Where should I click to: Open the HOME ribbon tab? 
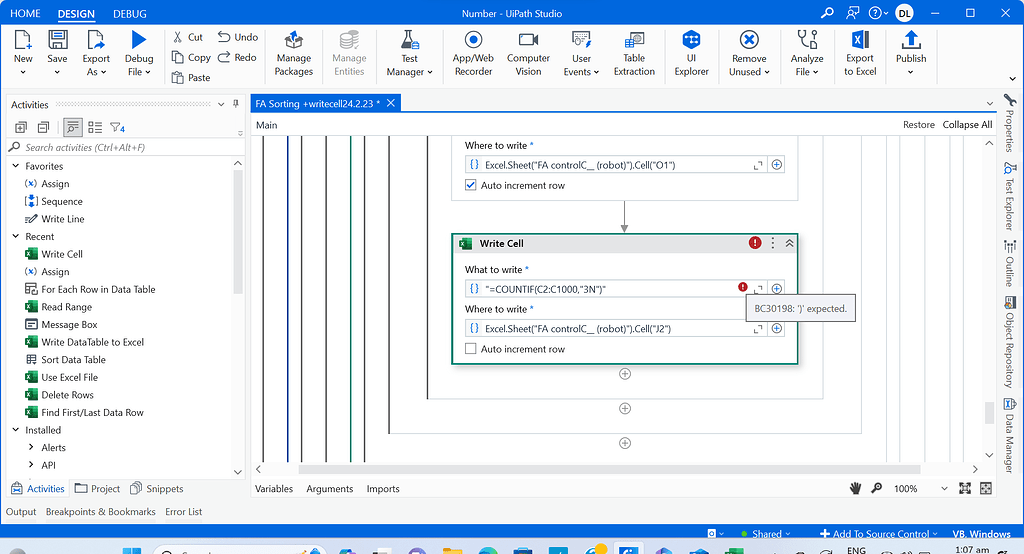pyautogui.click(x=25, y=14)
